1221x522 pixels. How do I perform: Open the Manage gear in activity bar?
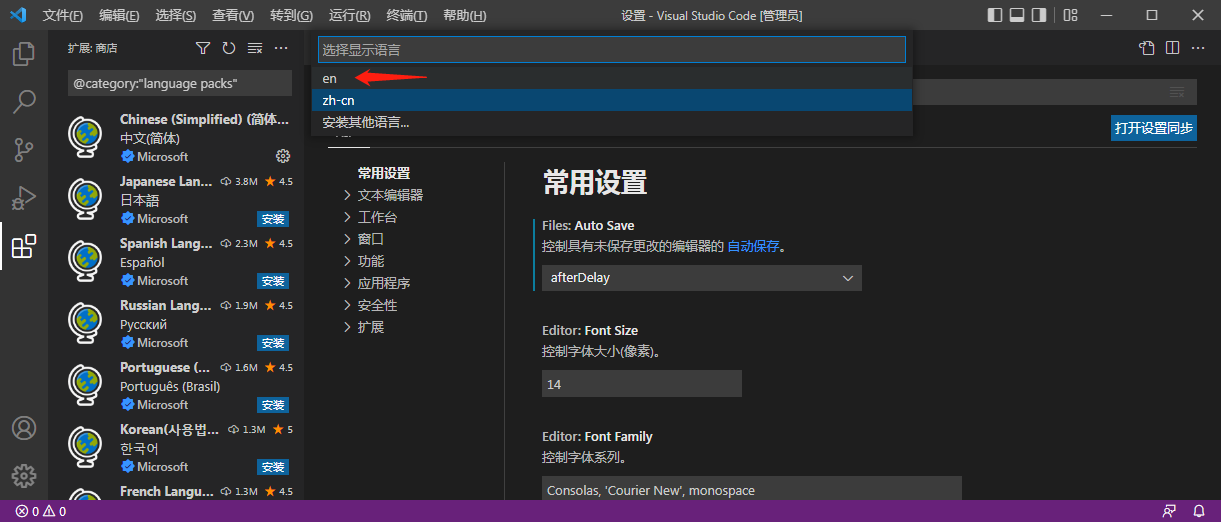[24, 476]
